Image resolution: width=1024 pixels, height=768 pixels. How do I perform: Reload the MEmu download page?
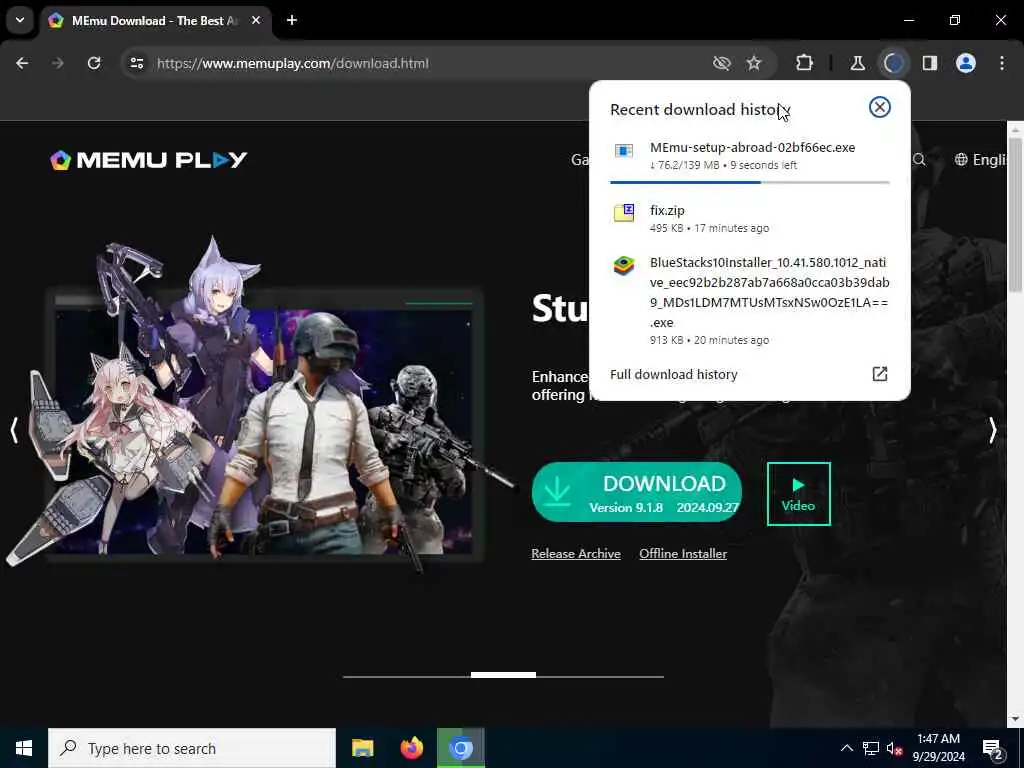[94, 63]
